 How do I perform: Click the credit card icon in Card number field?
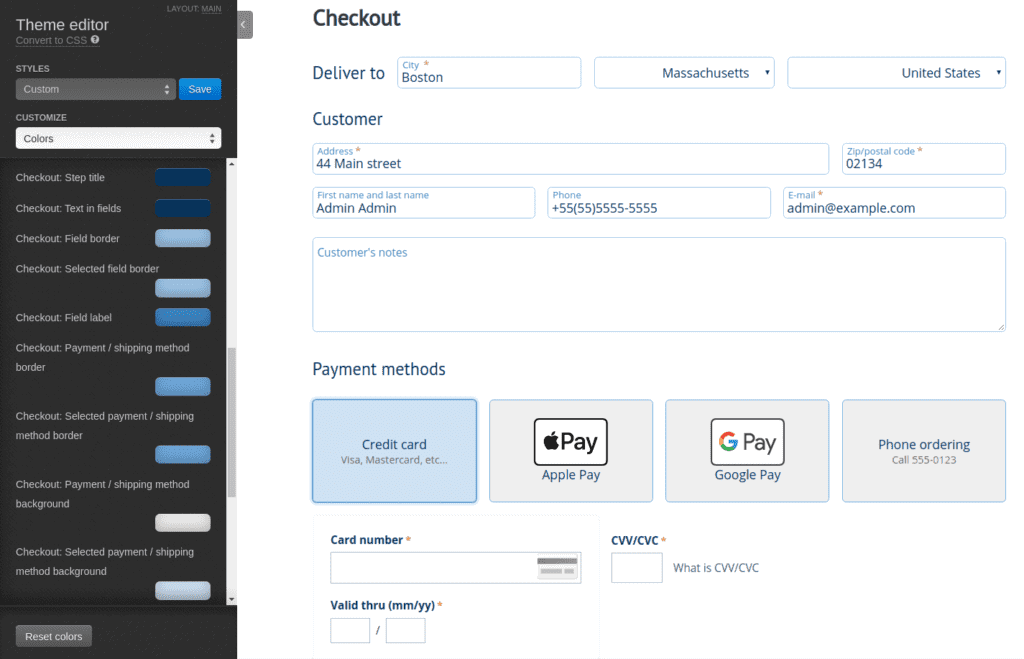557,567
